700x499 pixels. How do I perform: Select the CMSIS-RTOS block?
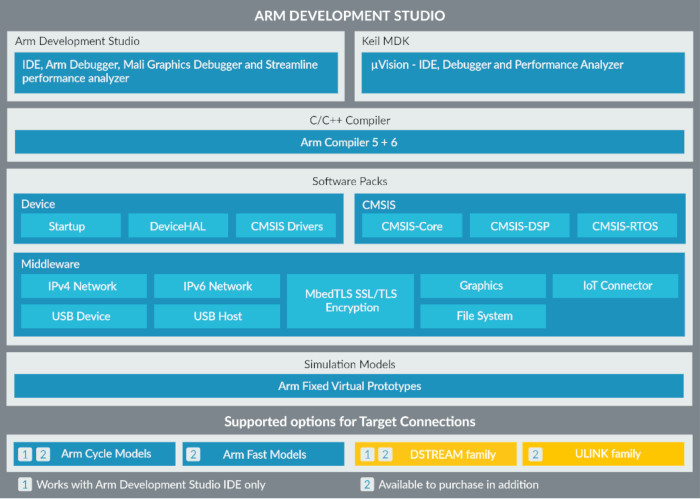click(x=627, y=226)
